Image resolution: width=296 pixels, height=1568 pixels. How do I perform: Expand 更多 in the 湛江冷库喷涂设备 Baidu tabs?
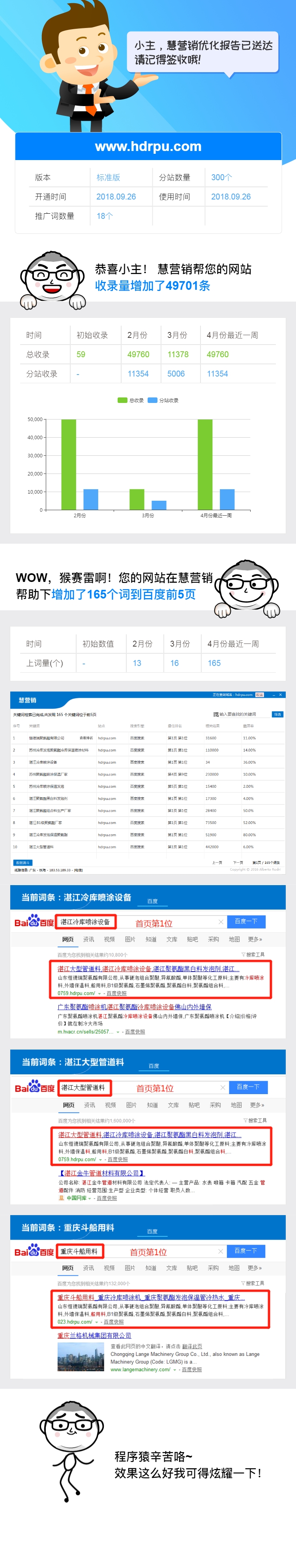click(255, 939)
